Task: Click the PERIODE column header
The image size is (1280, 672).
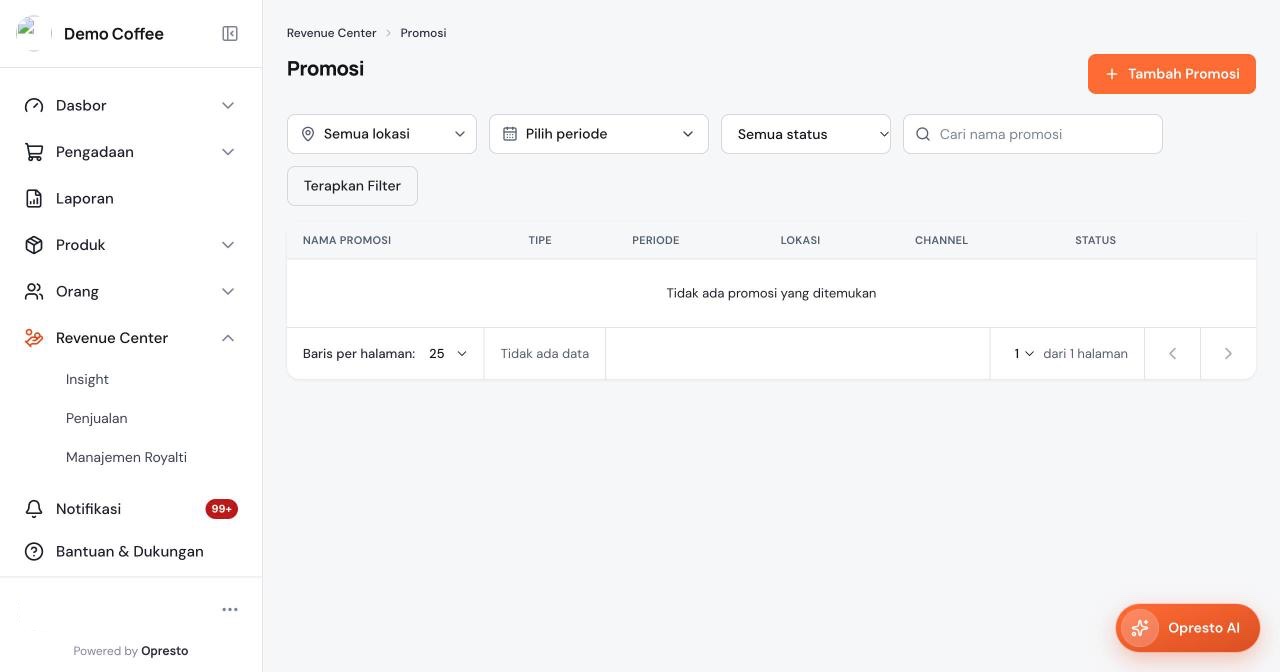Action: (656, 240)
